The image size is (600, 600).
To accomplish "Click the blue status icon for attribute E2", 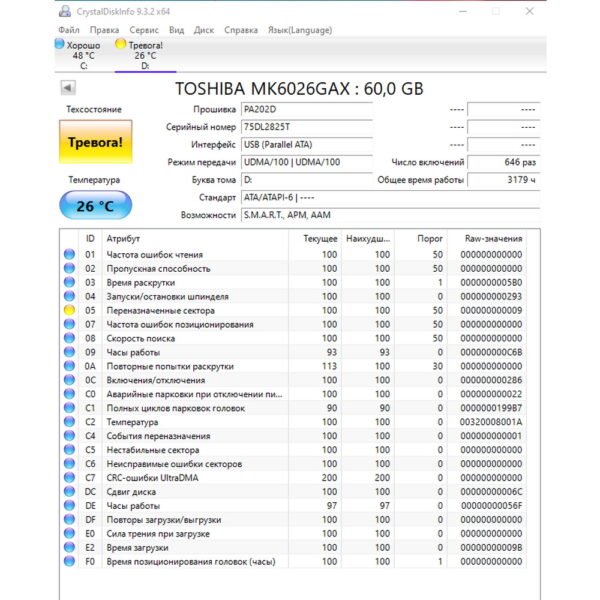I will [69, 548].
